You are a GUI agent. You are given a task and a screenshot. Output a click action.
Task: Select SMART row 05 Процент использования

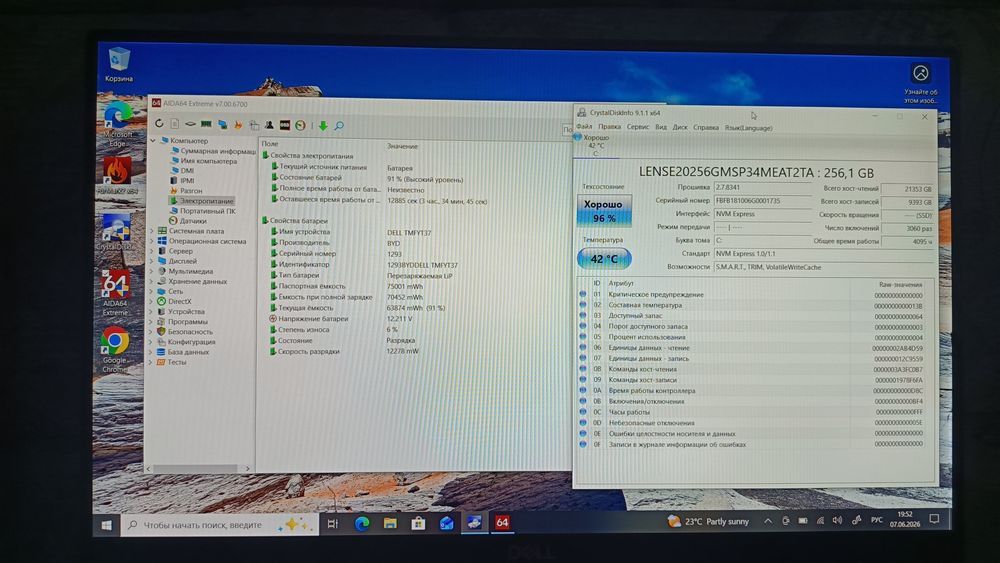coord(753,337)
